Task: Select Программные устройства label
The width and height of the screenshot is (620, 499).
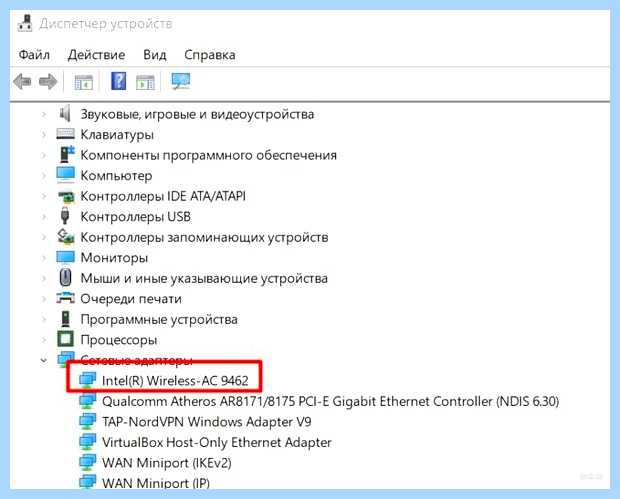Action: (x=159, y=320)
